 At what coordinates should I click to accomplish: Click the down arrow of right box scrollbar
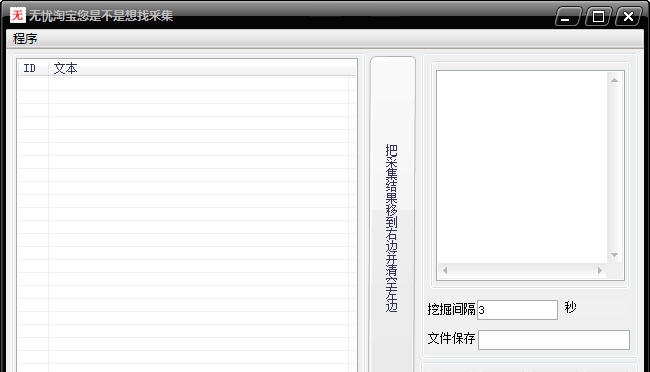tap(614, 255)
